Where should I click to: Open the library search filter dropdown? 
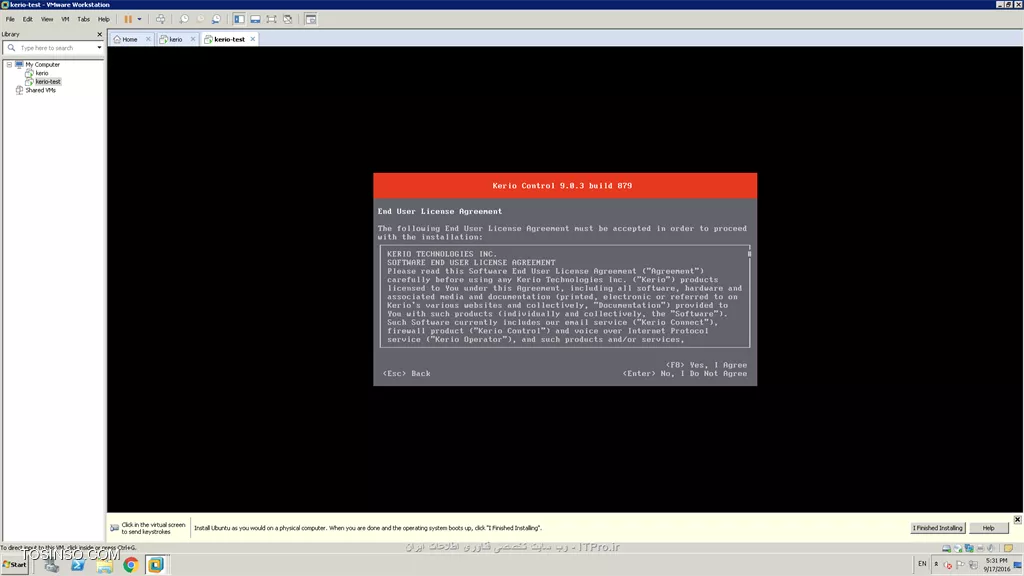coord(99,48)
